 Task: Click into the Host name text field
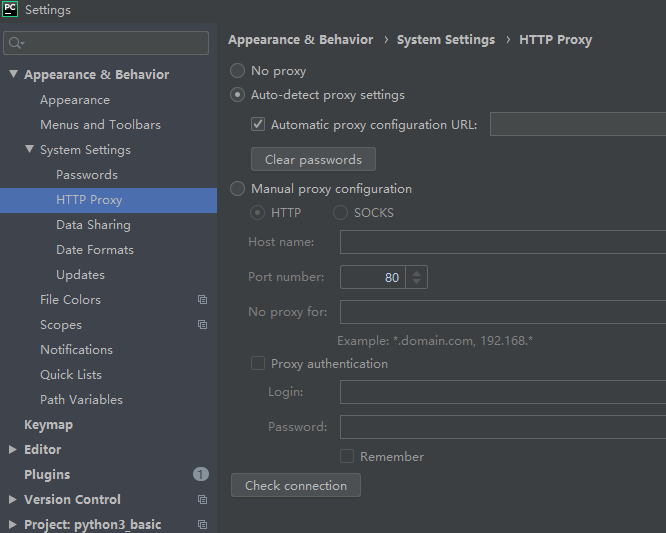pos(502,242)
